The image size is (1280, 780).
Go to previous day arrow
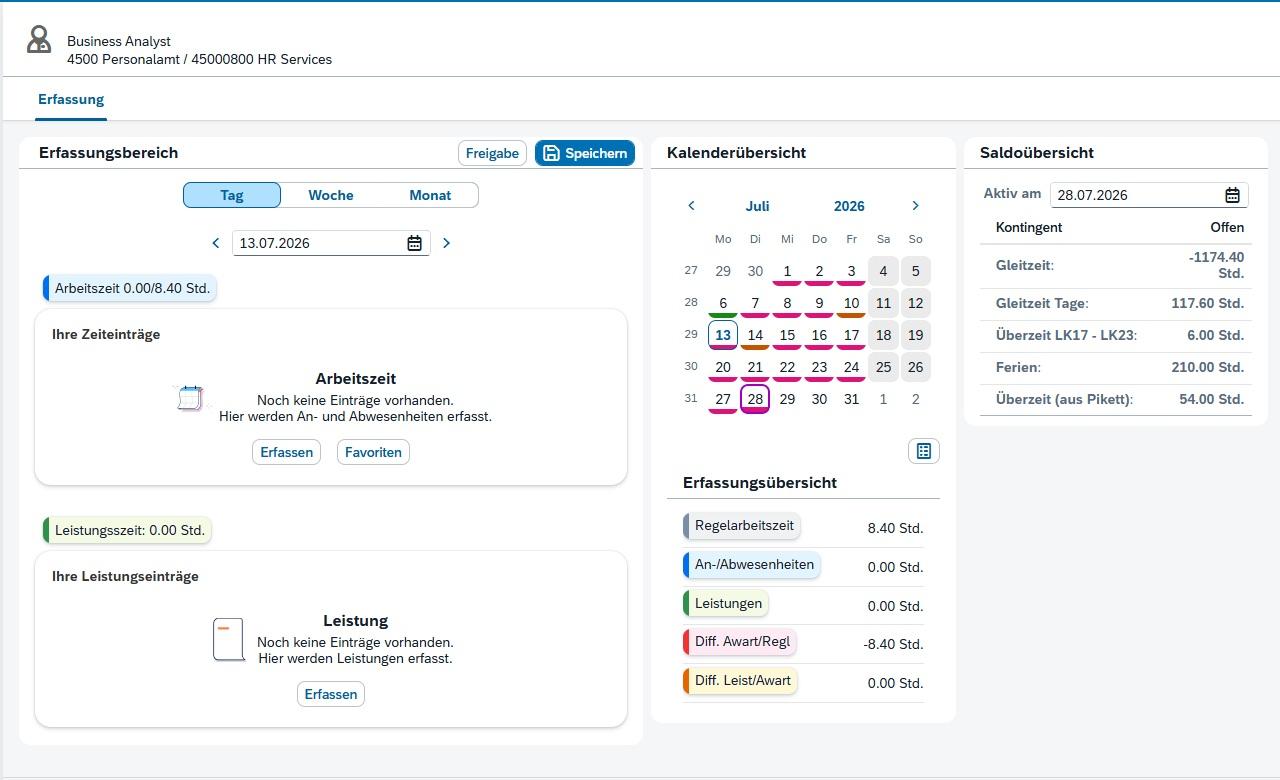pyautogui.click(x=216, y=243)
